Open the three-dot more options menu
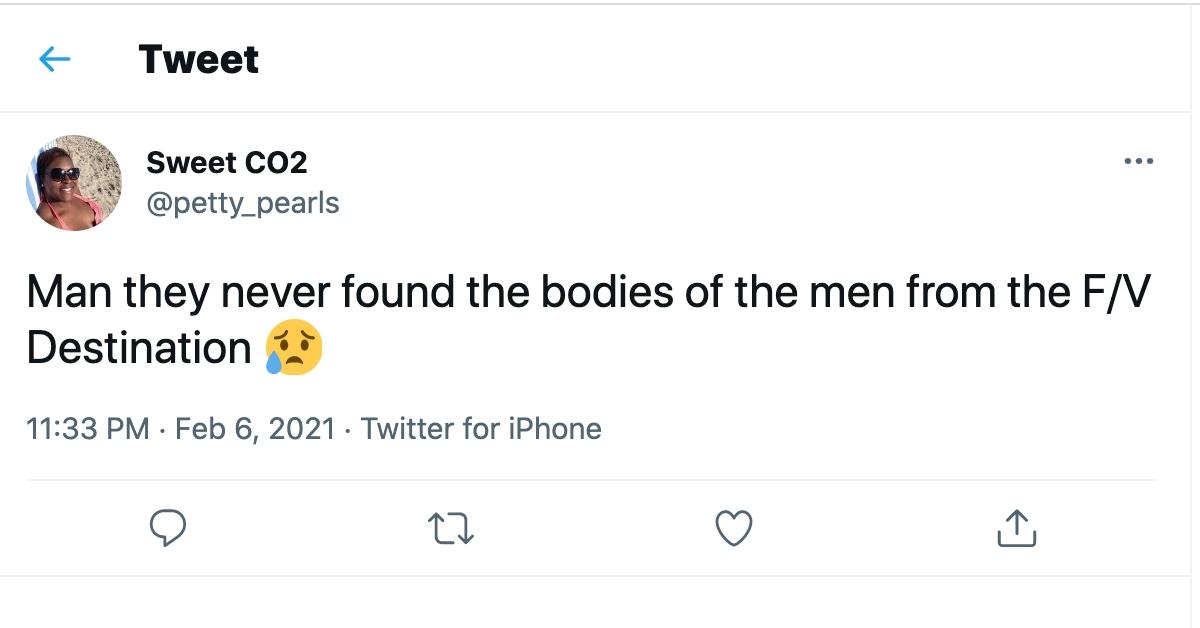The width and height of the screenshot is (1200, 628). pos(1138,161)
